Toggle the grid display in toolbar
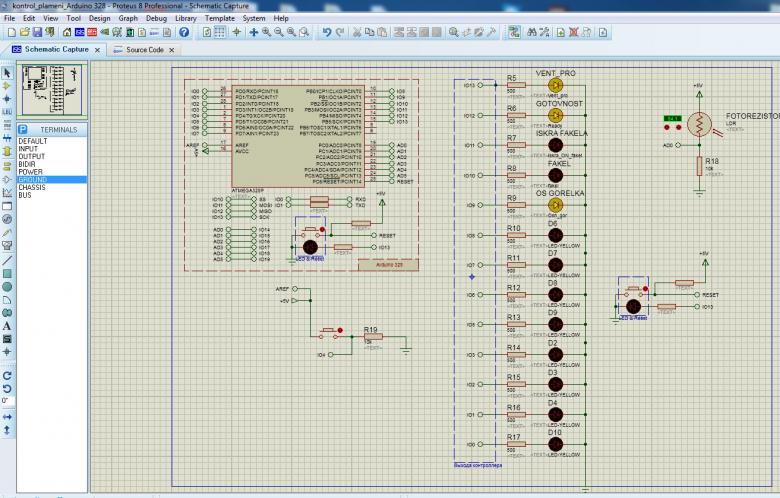 pyautogui.click(x=219, y=32)
